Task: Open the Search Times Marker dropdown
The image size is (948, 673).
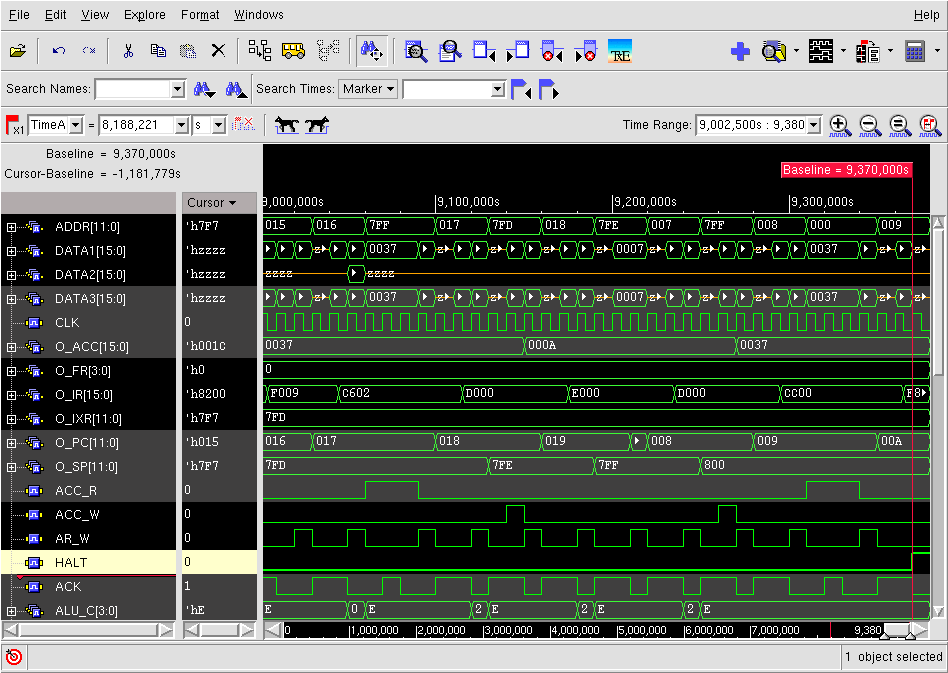Action: [368, 89]
